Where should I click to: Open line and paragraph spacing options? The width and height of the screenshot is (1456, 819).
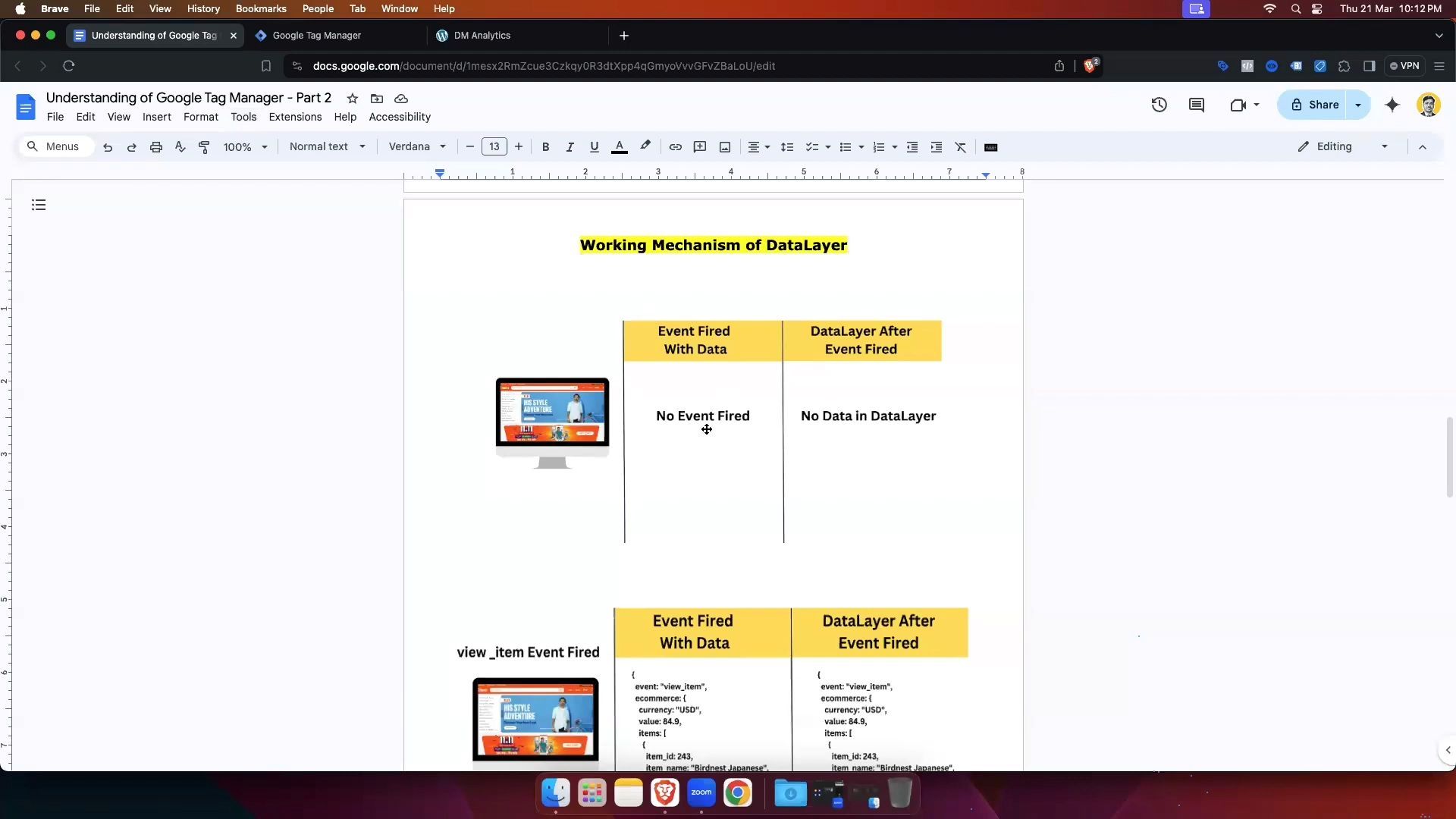point(787,147)
